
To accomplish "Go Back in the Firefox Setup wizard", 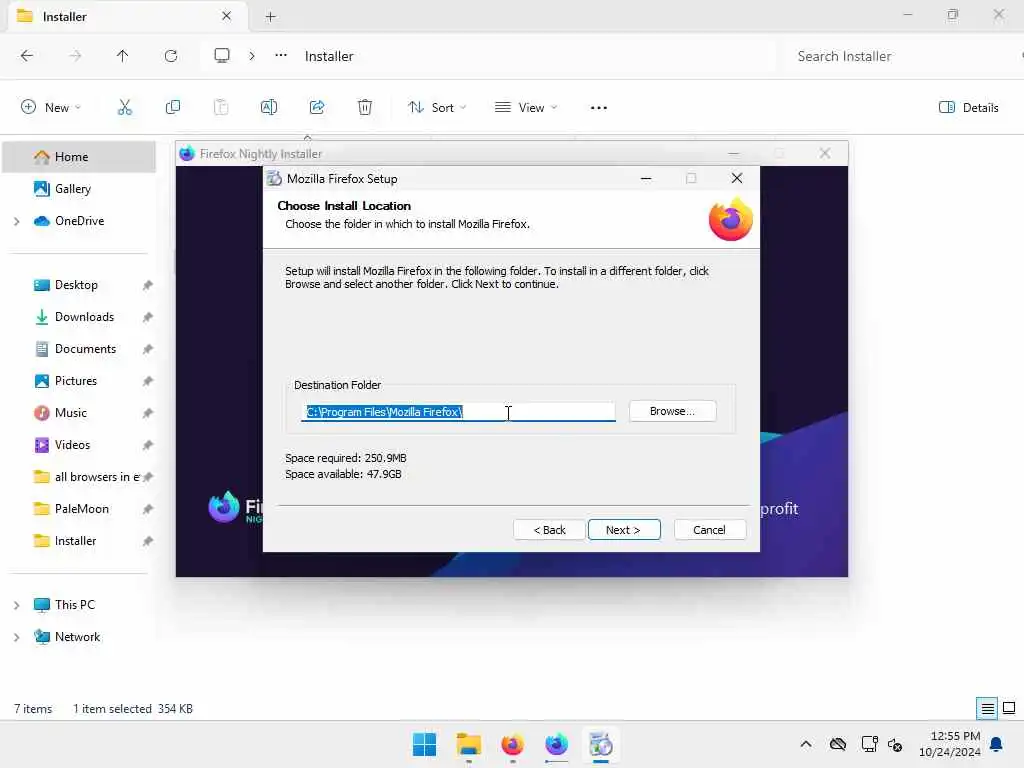I will pyautogui.click(x=549, y=530).
